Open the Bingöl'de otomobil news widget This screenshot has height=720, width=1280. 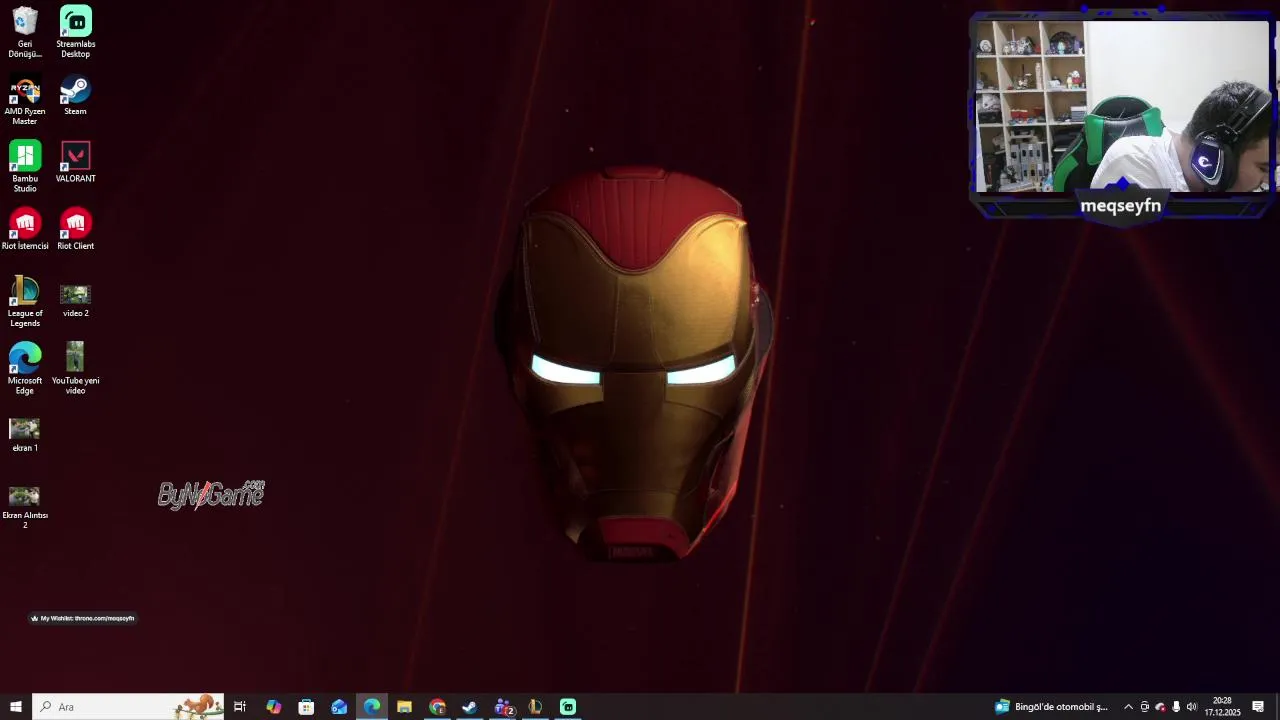(x=1051, y=707)
